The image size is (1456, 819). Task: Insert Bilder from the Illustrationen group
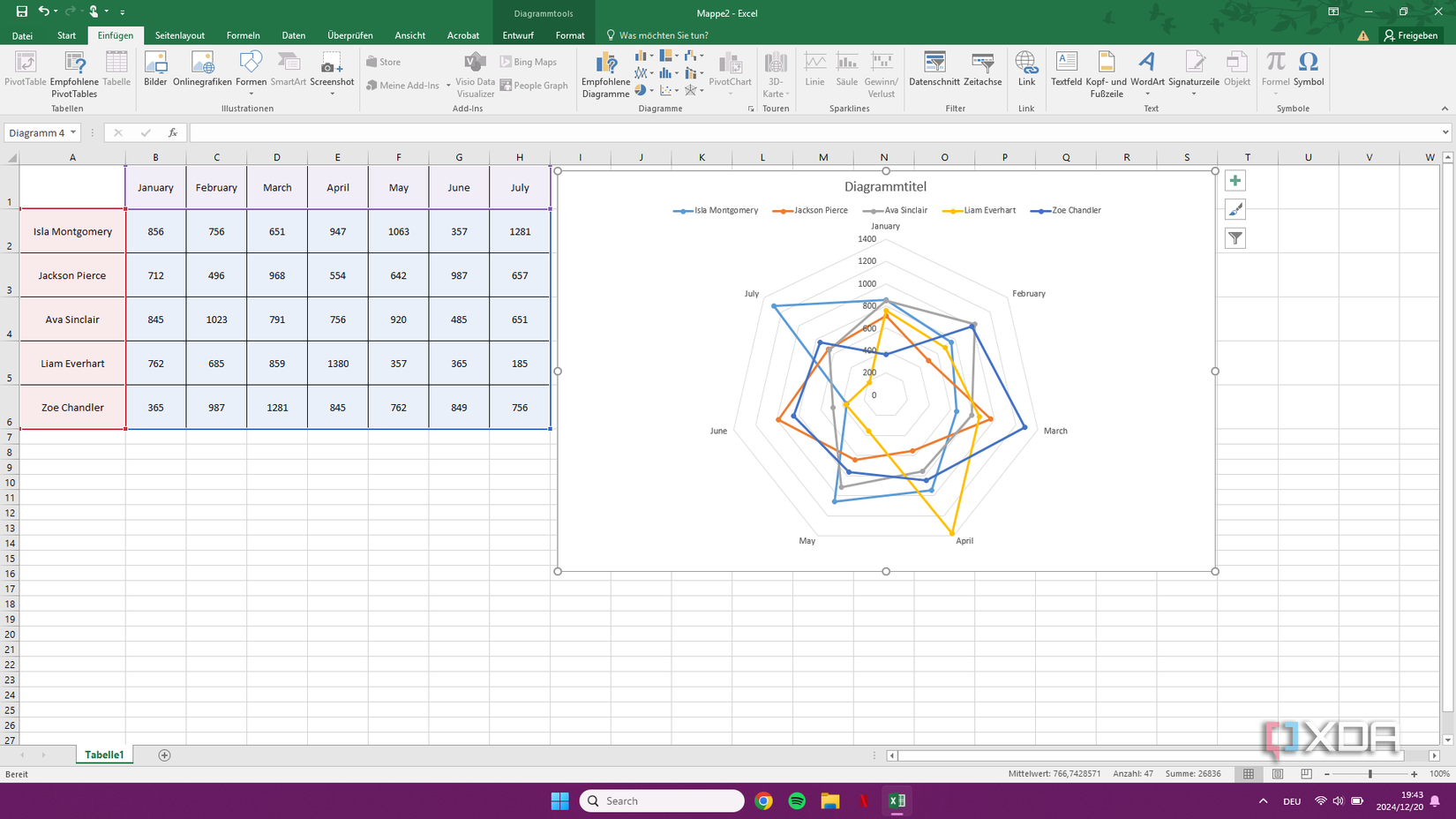coord(155,73)
